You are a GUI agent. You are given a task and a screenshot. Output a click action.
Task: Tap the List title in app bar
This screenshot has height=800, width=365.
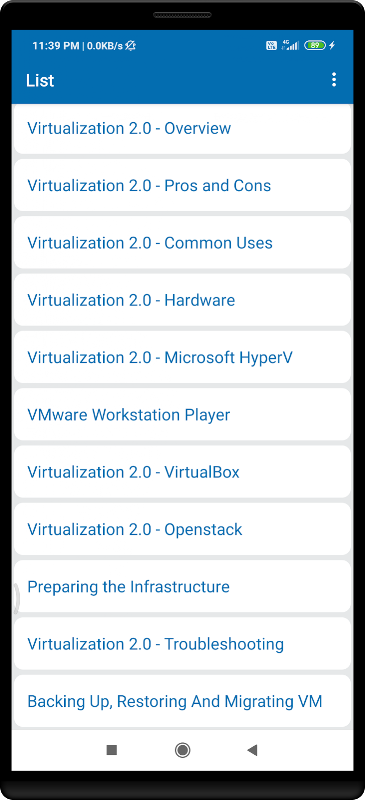40,81
